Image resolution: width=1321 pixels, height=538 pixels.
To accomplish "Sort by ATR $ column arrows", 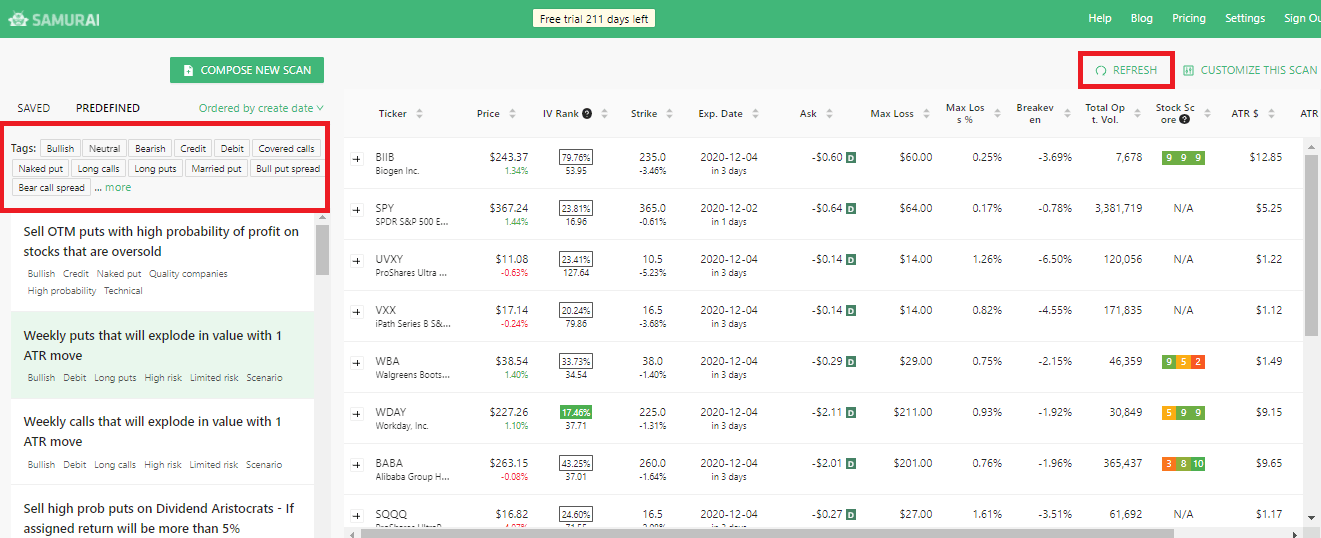I will tap(1271, 114).
